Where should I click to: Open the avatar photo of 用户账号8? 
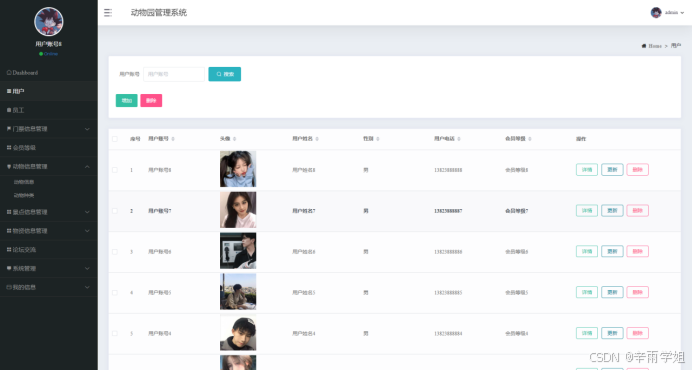pos(238,169)
